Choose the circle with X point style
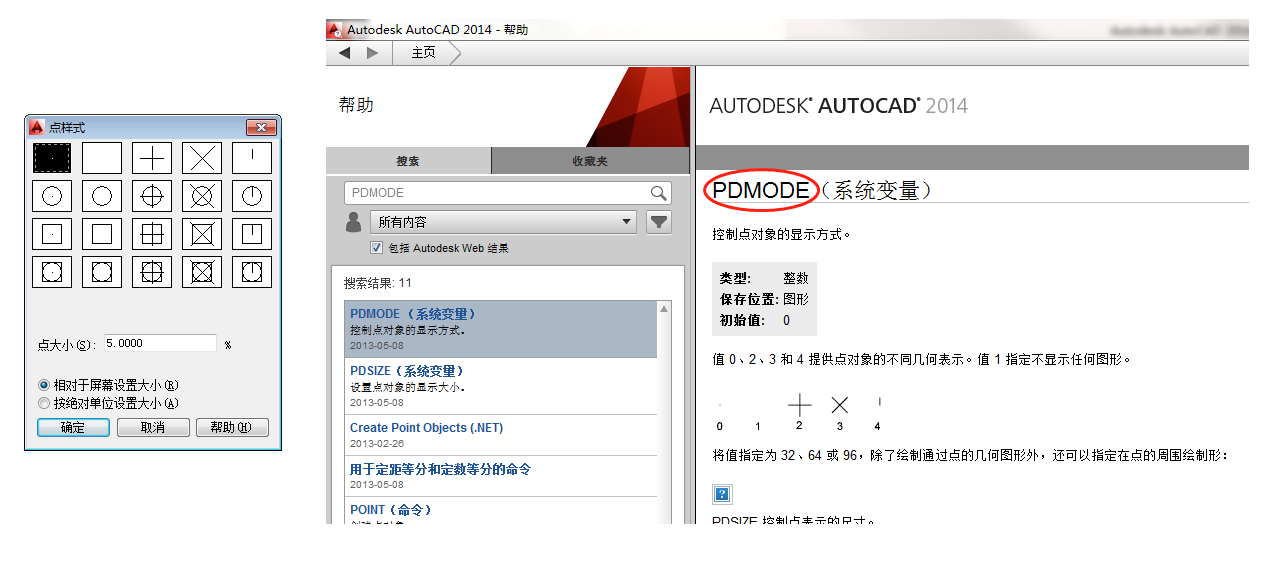 pyautogui.click(x=202, y=196)
